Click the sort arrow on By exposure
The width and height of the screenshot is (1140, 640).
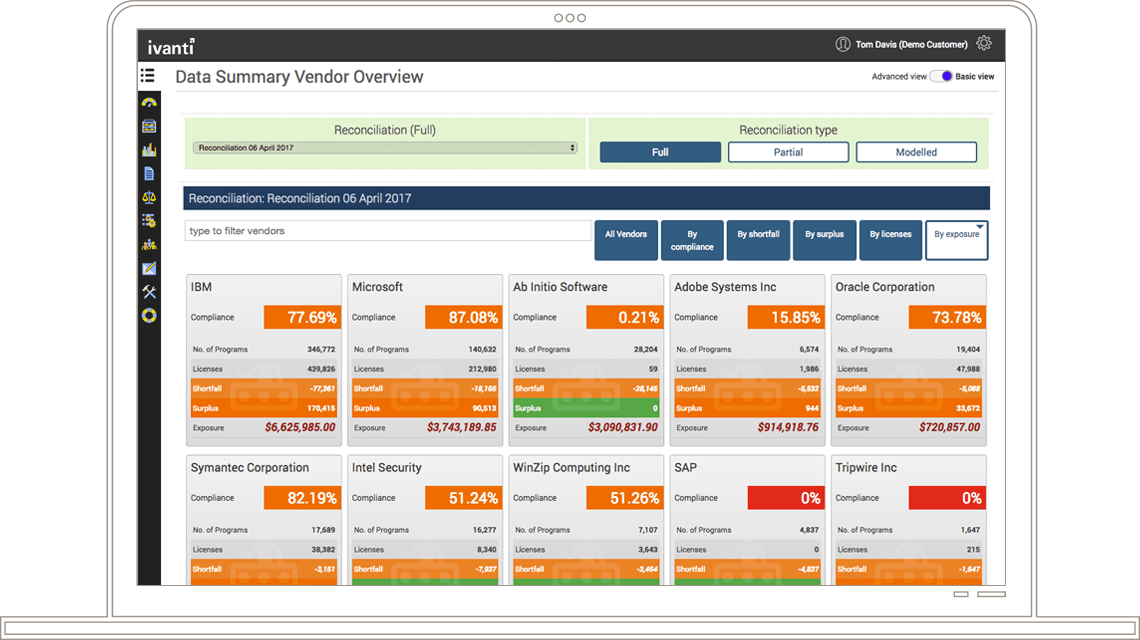(980, 227)
